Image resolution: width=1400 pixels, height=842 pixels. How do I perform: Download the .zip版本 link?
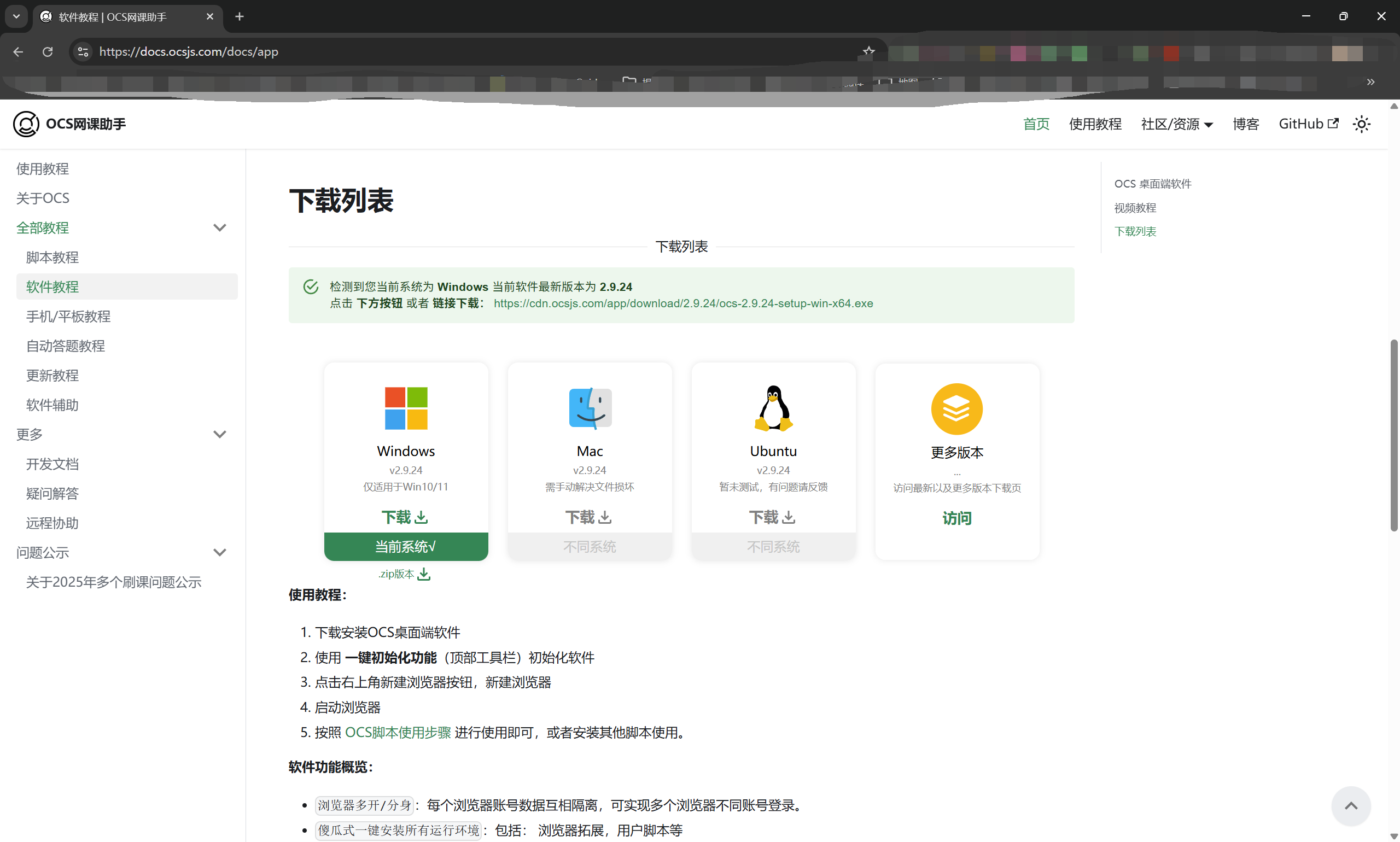(x=405, y=574)
